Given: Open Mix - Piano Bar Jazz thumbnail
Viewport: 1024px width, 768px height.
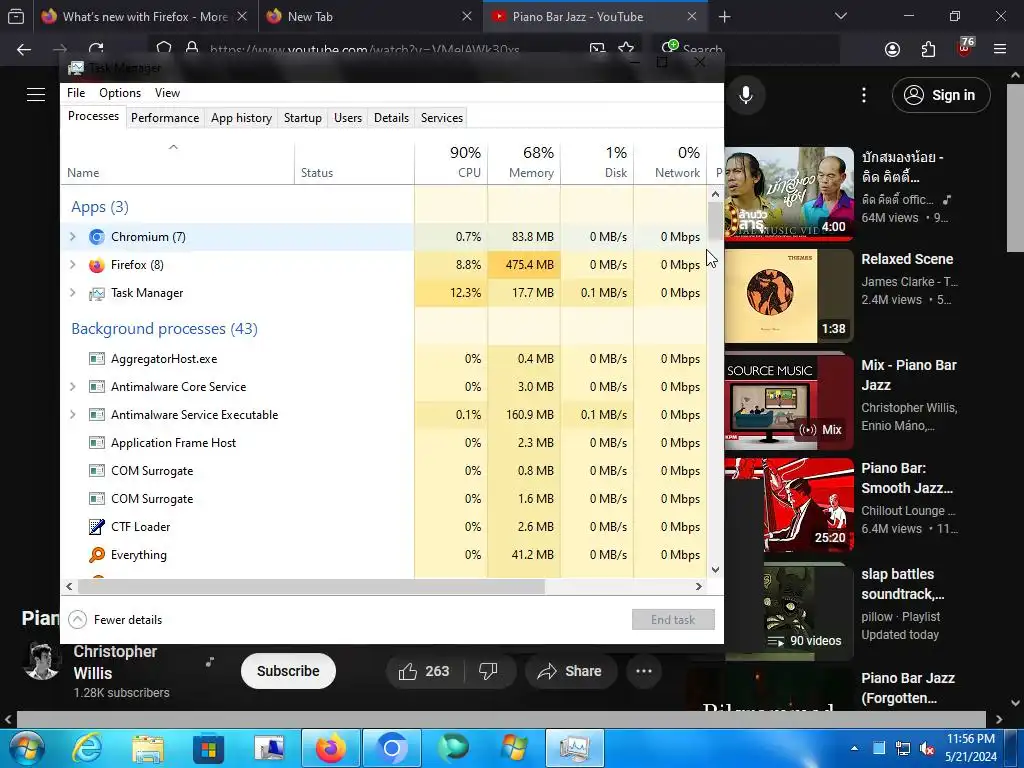Looking at the screenshot, I should [788, 402].
